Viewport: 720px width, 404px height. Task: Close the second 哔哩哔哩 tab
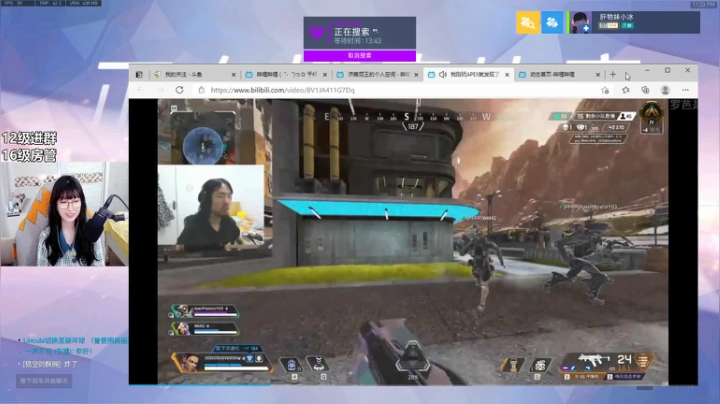(x=325, y=74)
